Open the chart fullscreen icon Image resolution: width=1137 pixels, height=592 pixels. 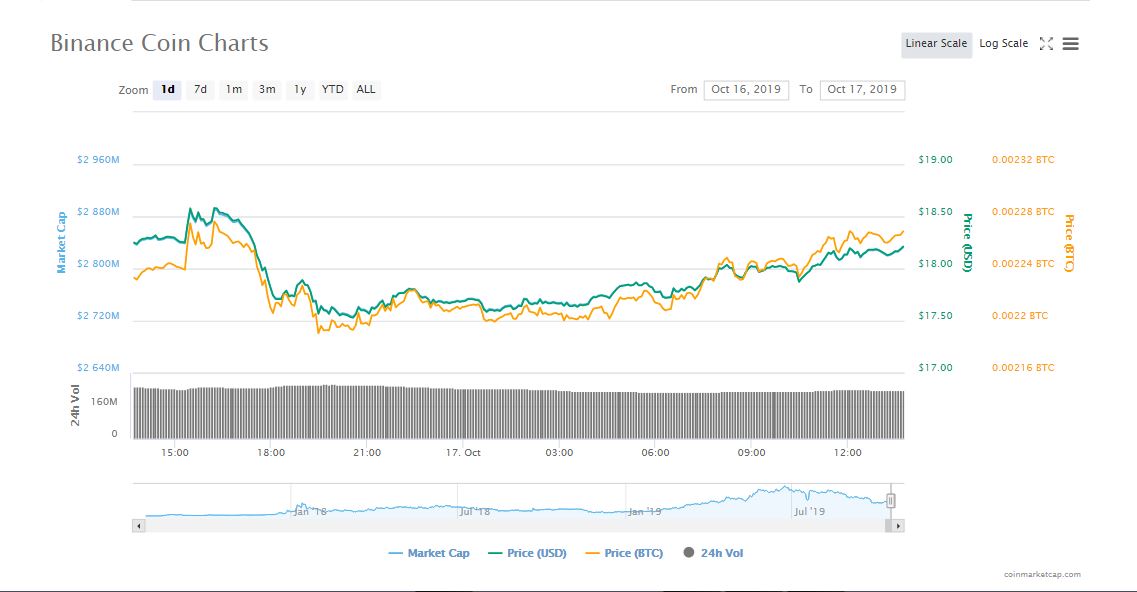click(x=1046, y=44)
